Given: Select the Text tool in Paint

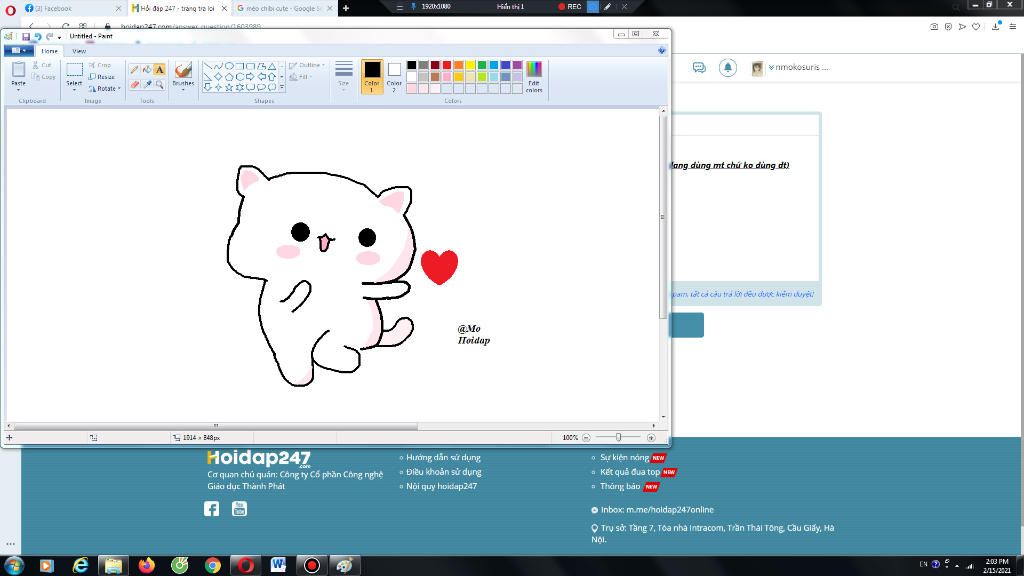Looking at the screenshot, I should click(159, 69).
